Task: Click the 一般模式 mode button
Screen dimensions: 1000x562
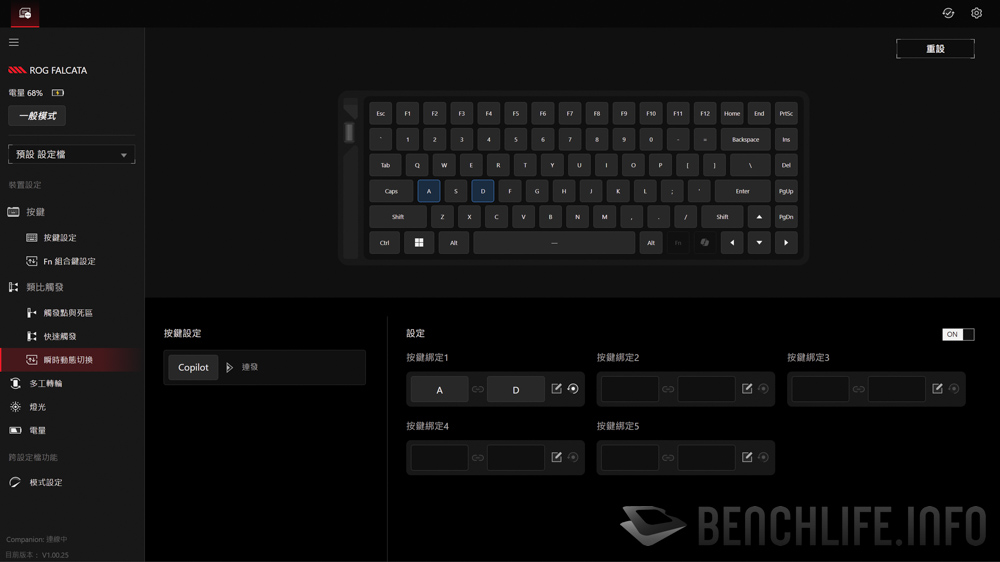Action: [37, 115]
